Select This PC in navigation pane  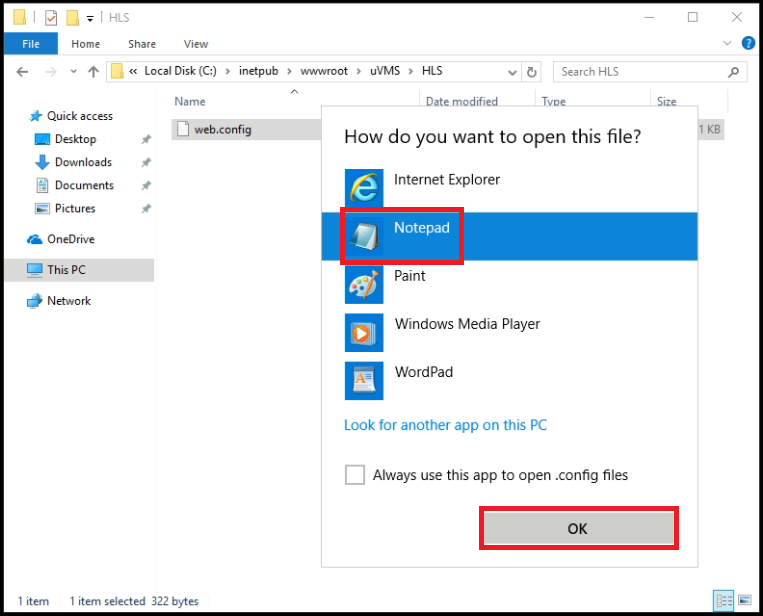66,270
